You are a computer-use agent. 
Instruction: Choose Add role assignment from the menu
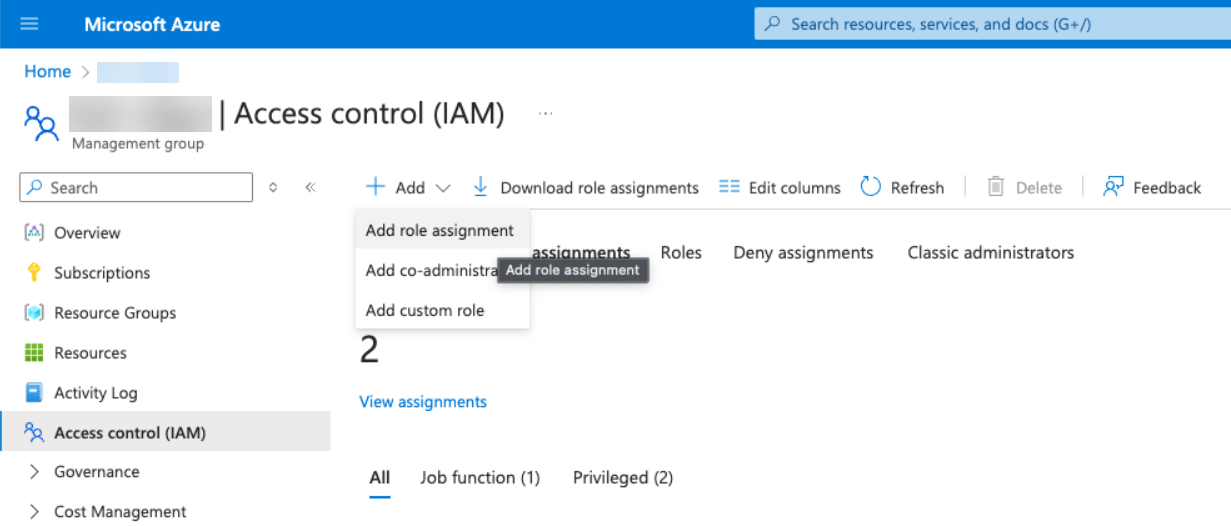click(x=442, y=230)
